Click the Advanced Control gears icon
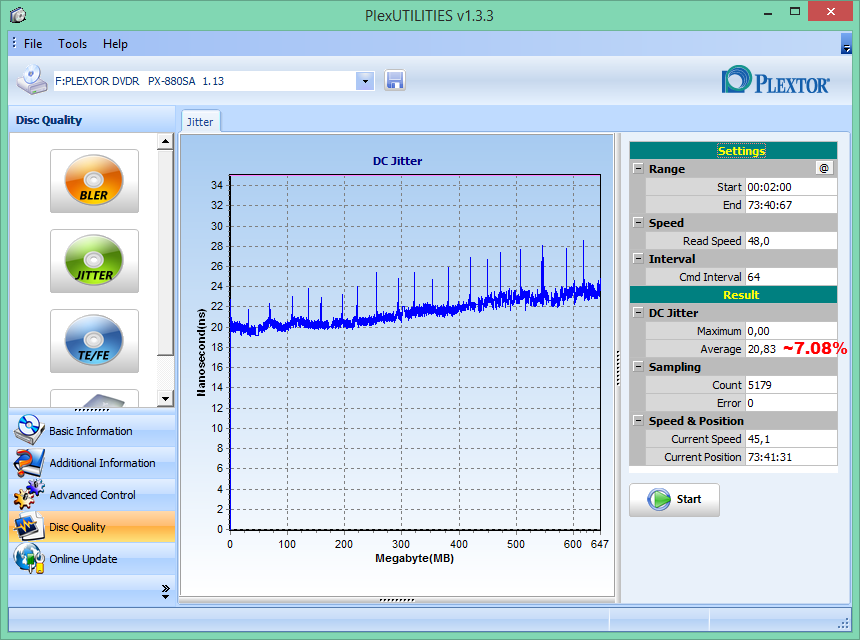This screenshot has width=860, height=640. [29, 494]
